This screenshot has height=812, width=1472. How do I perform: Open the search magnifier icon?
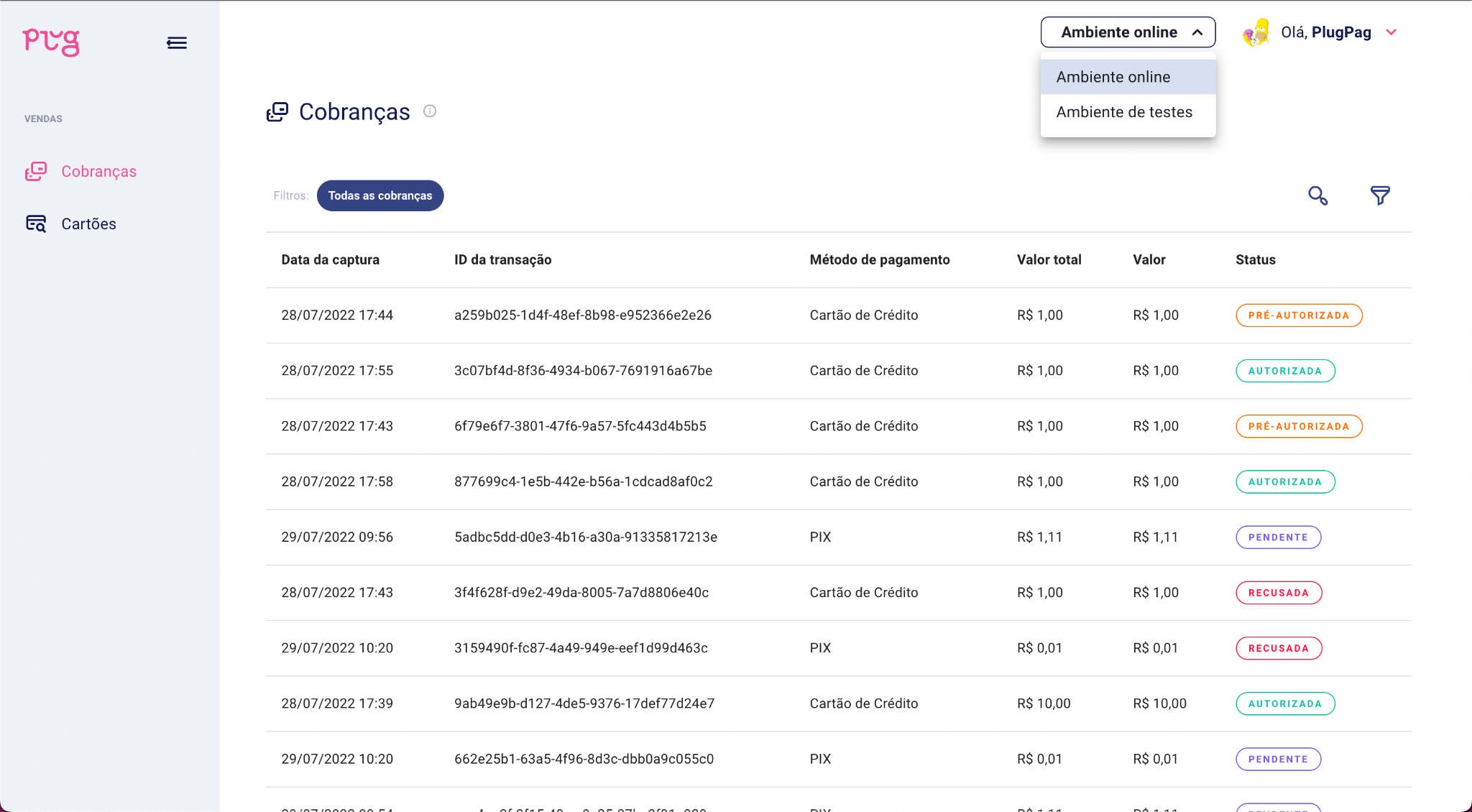click(1317, 195)
